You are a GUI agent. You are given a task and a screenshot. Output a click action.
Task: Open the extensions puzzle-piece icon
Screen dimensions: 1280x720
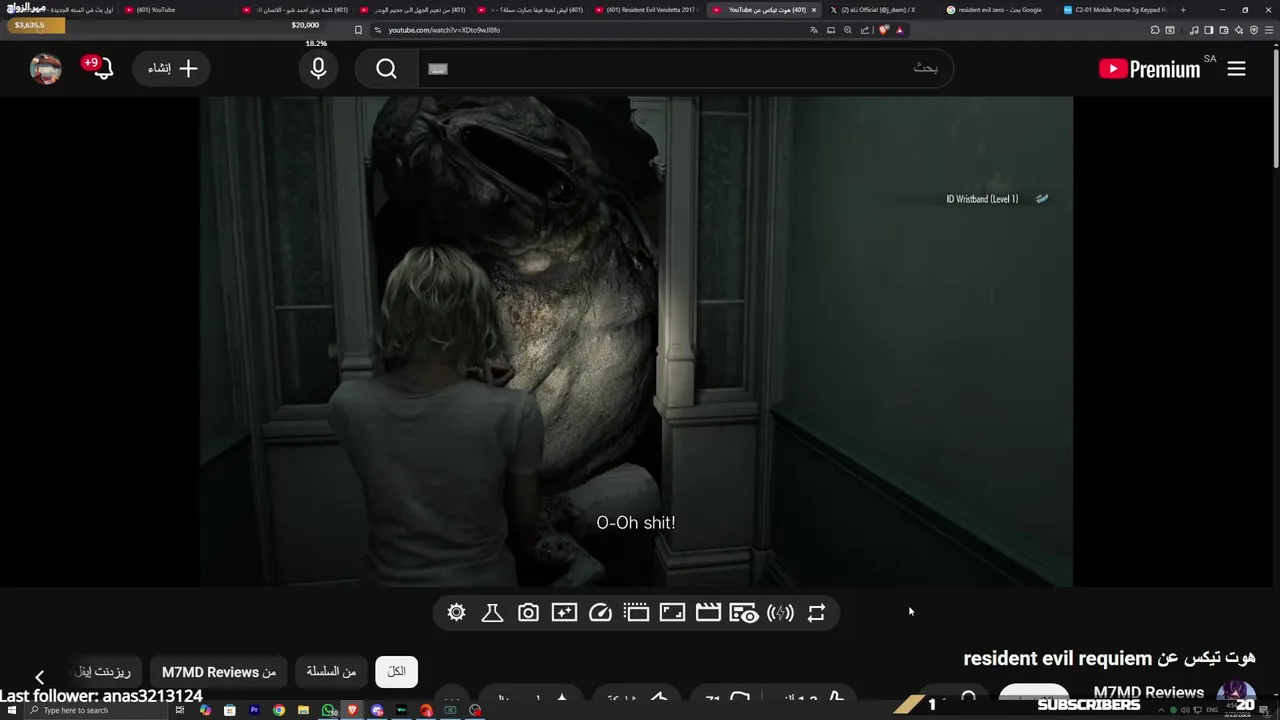(x=1155, y=30)
